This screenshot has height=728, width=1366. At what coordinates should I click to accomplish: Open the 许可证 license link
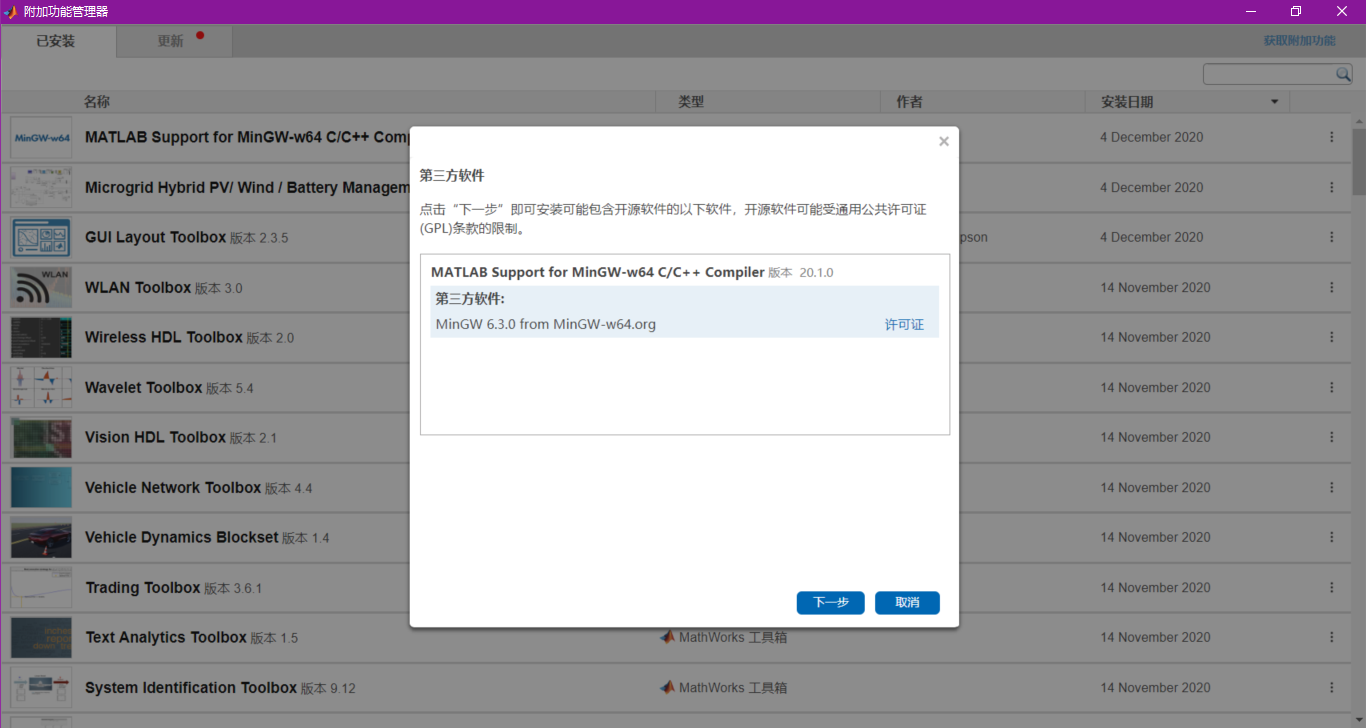[x=904, y=325]
